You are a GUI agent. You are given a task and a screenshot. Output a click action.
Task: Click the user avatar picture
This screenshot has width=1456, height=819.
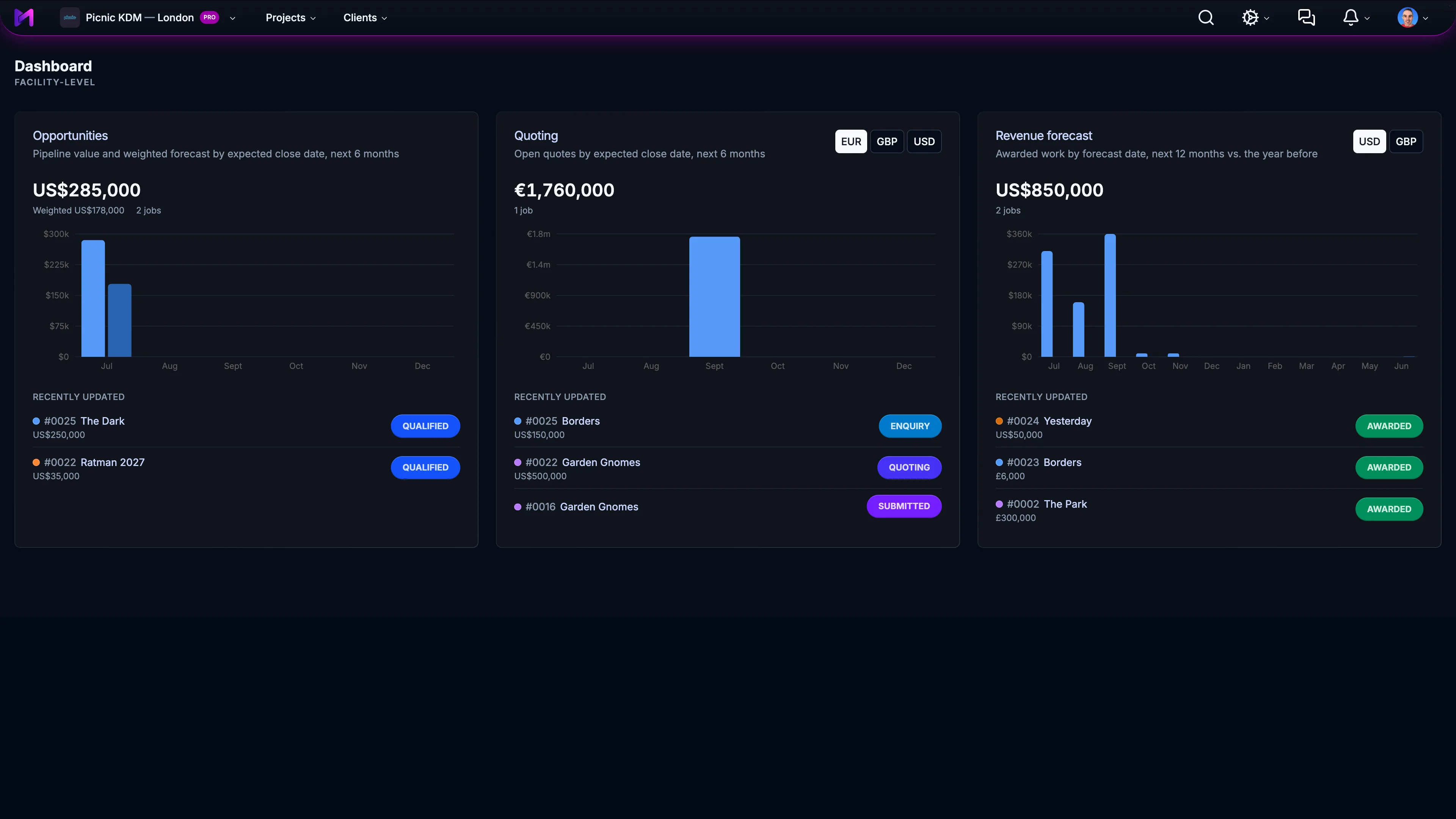pyautogui.click(x=1407, y=17)
